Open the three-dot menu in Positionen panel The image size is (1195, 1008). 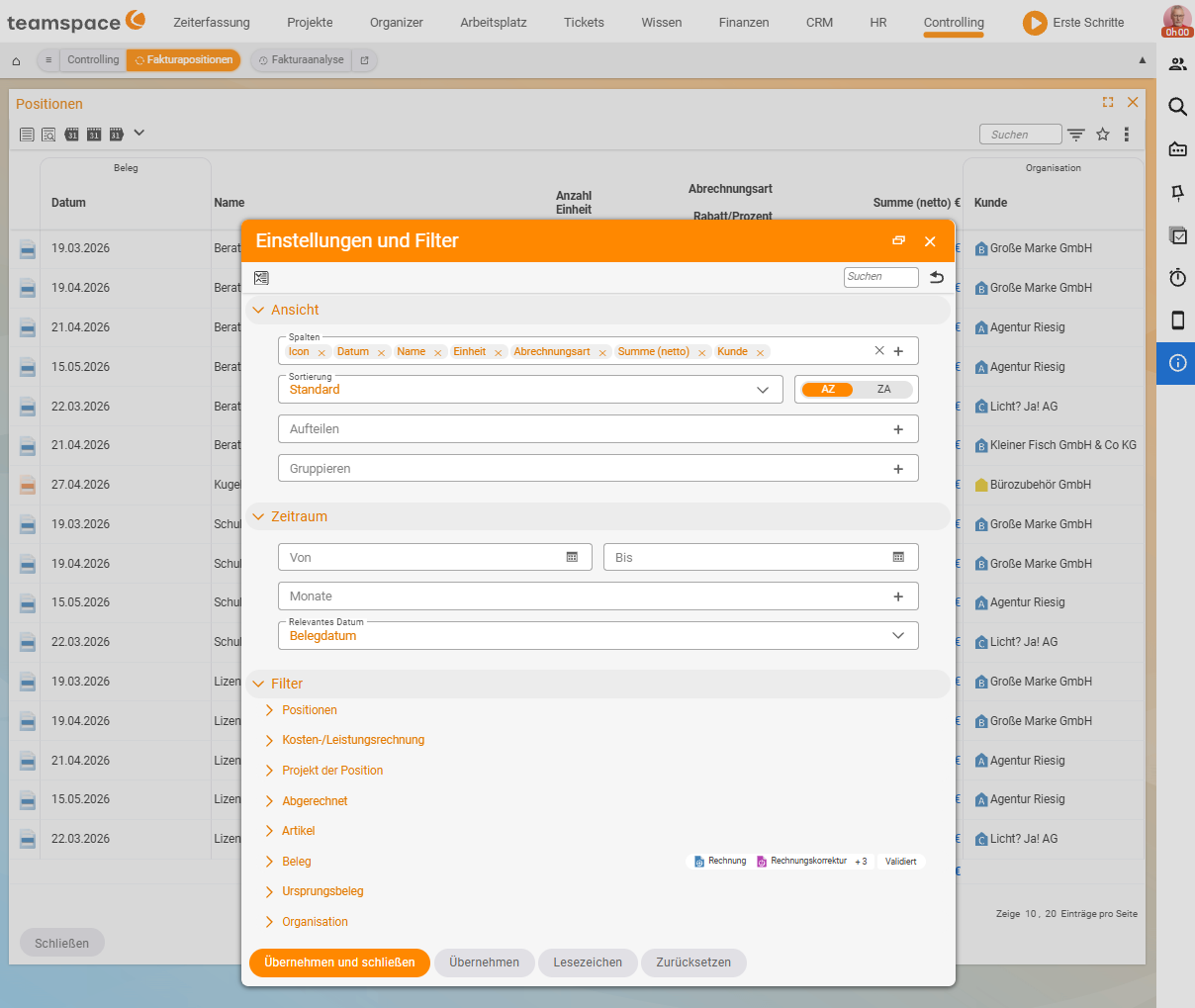tap(1126, 135)
